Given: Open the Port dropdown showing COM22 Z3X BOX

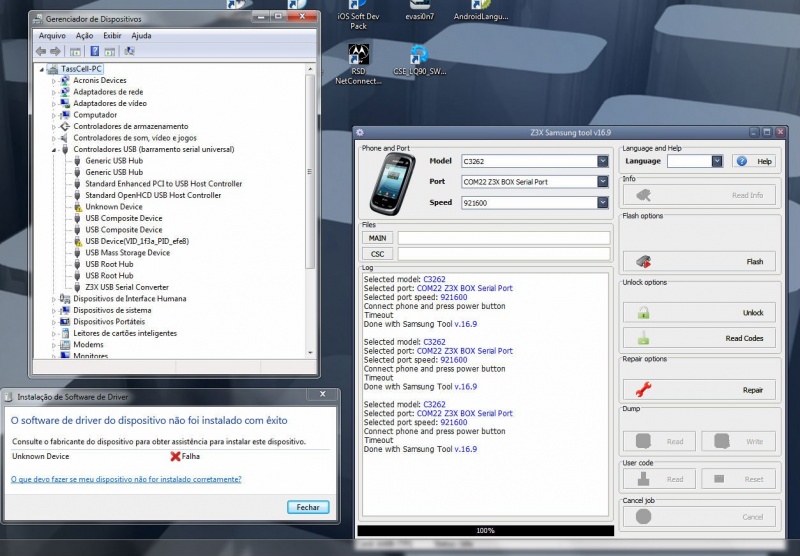Looking at the screenshot, I should click(x=603, y=182).
